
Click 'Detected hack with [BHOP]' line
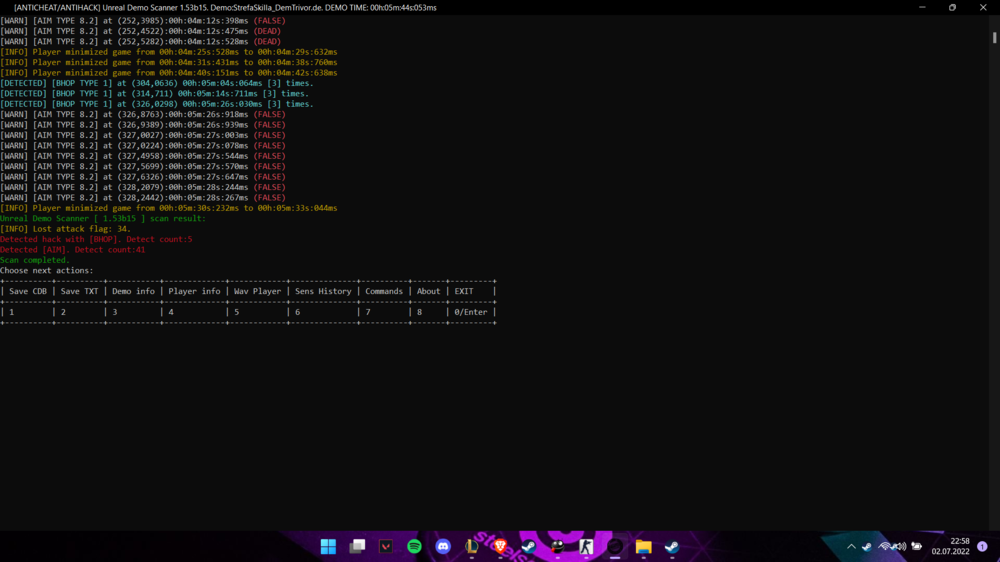click(96, 239)
